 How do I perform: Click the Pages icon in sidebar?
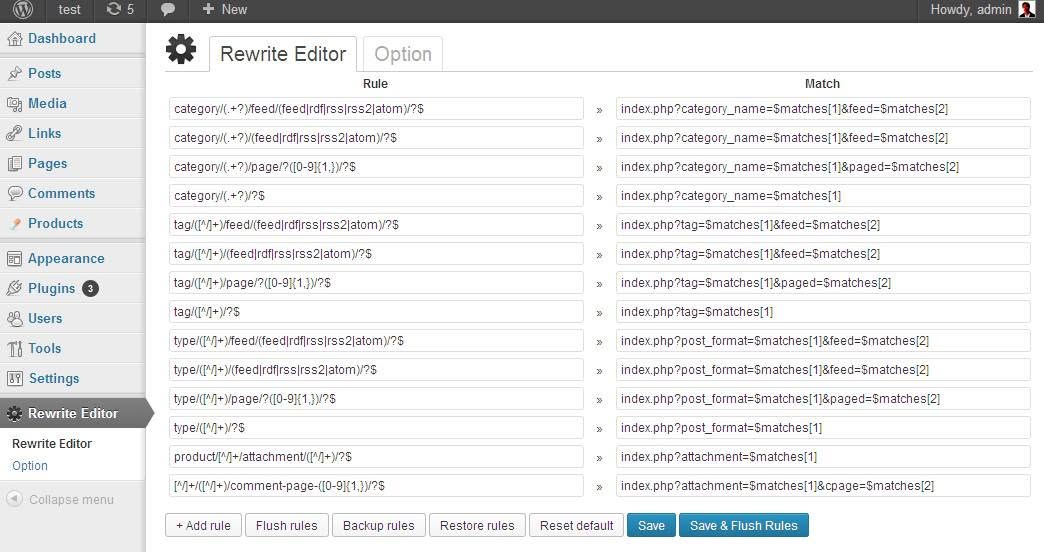(x=15, y=164)
